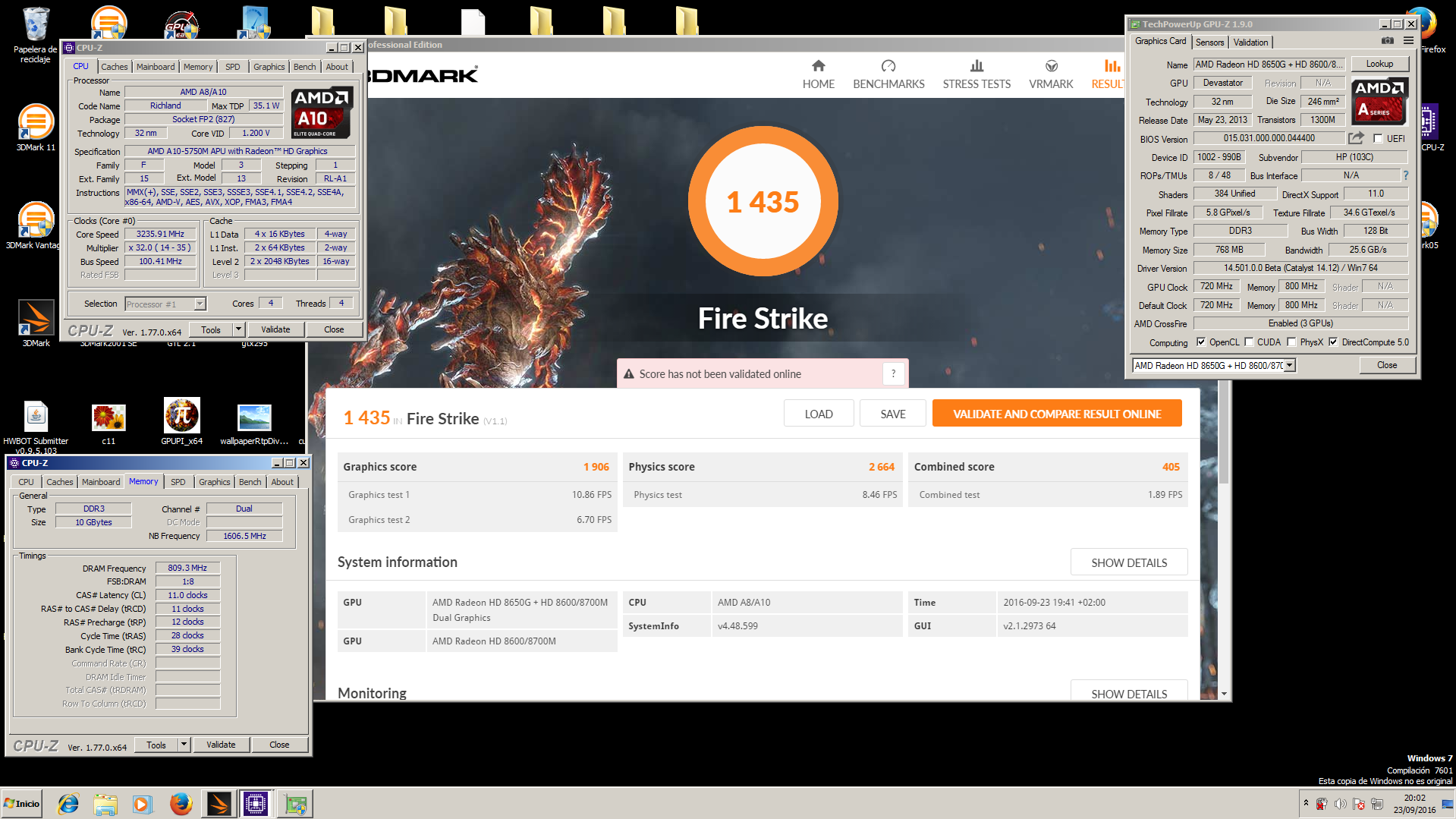Screen dimensions: 1456x819
Task: Click the volume icon in system tray
Action: 1340,804
